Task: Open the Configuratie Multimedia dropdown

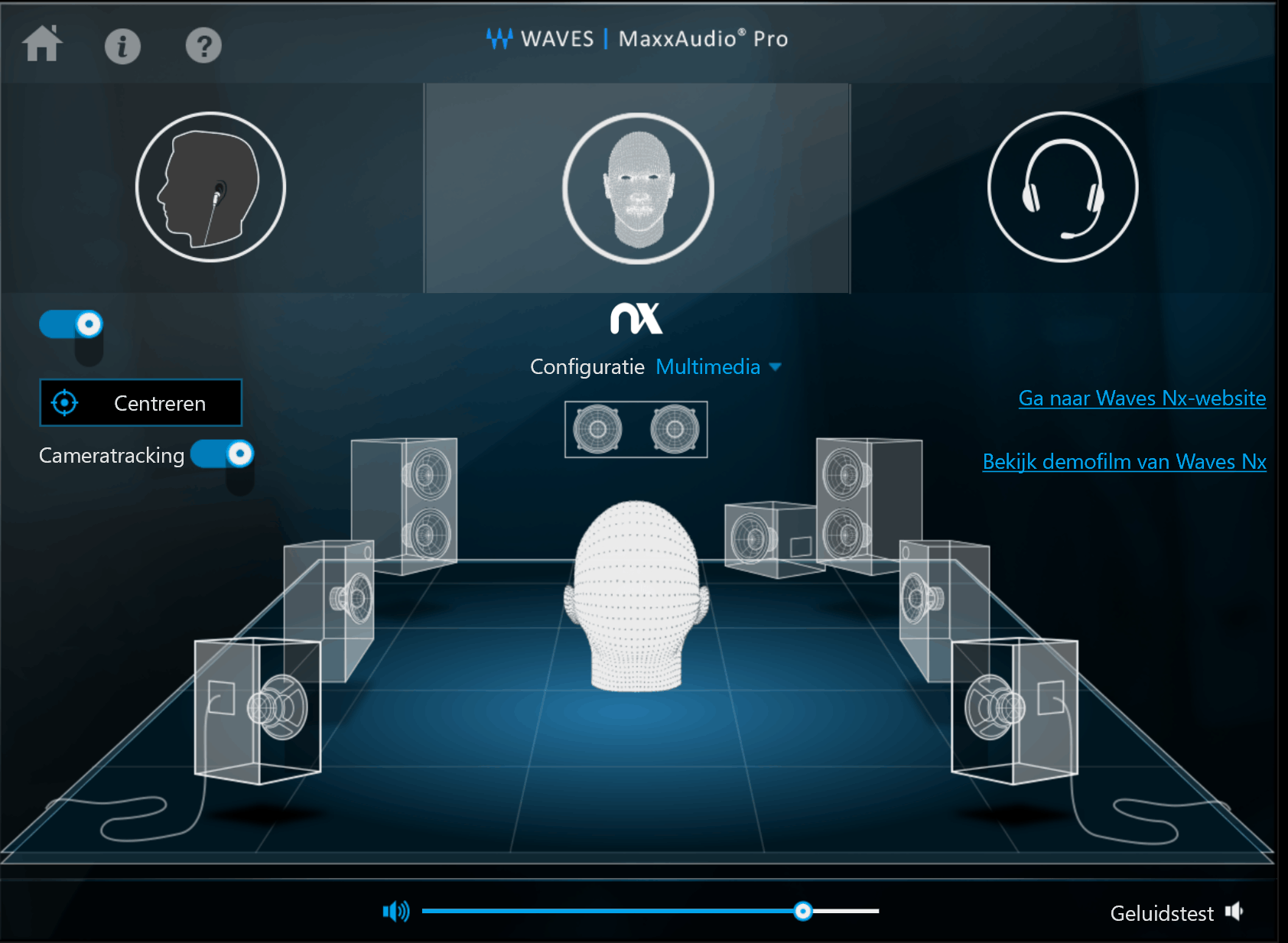Action: click(x=719, y=367)
